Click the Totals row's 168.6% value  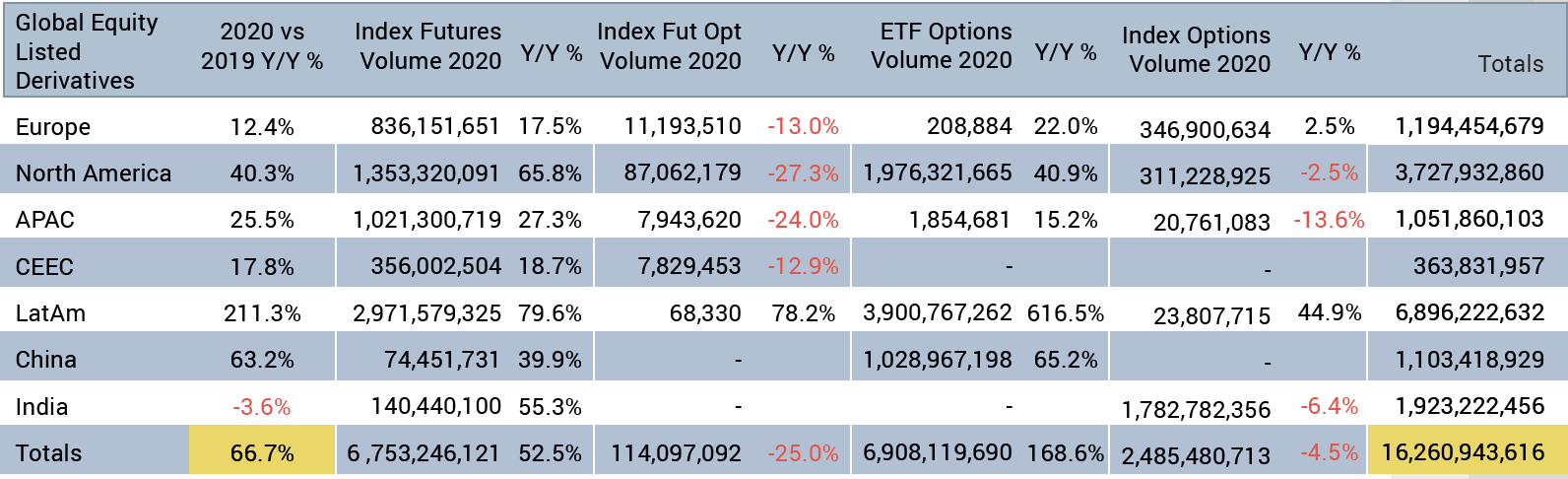(x=1065, y=453)
